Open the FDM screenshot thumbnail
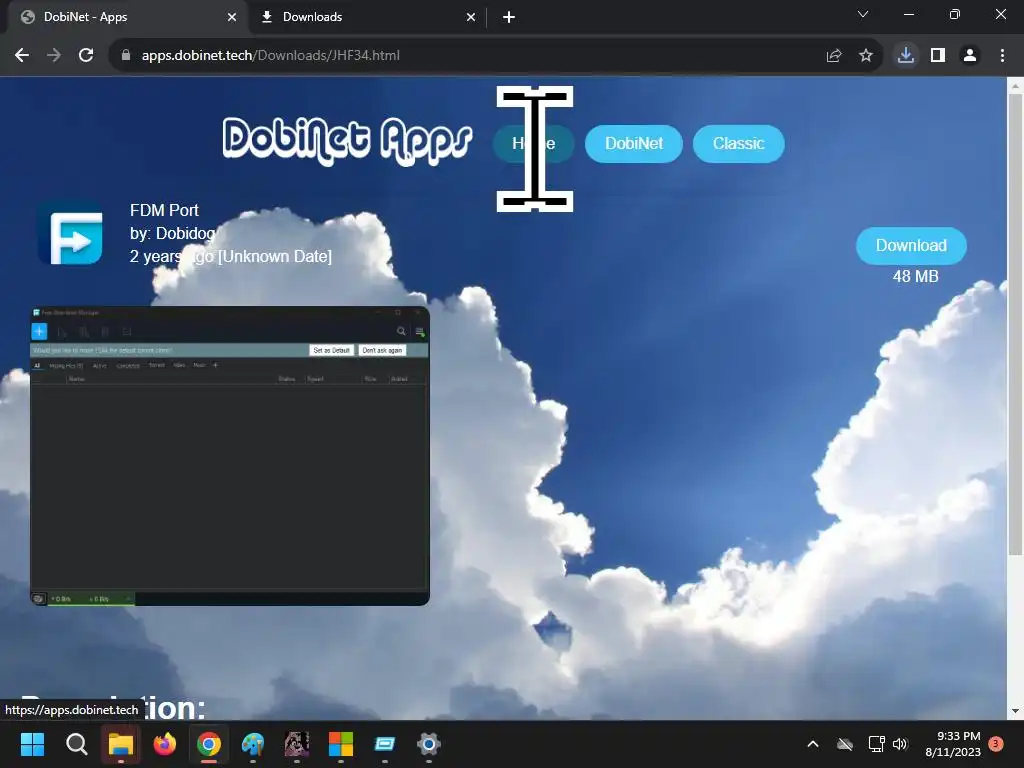This screenshot has height=768, width=1024. click(x=230, y=455)
